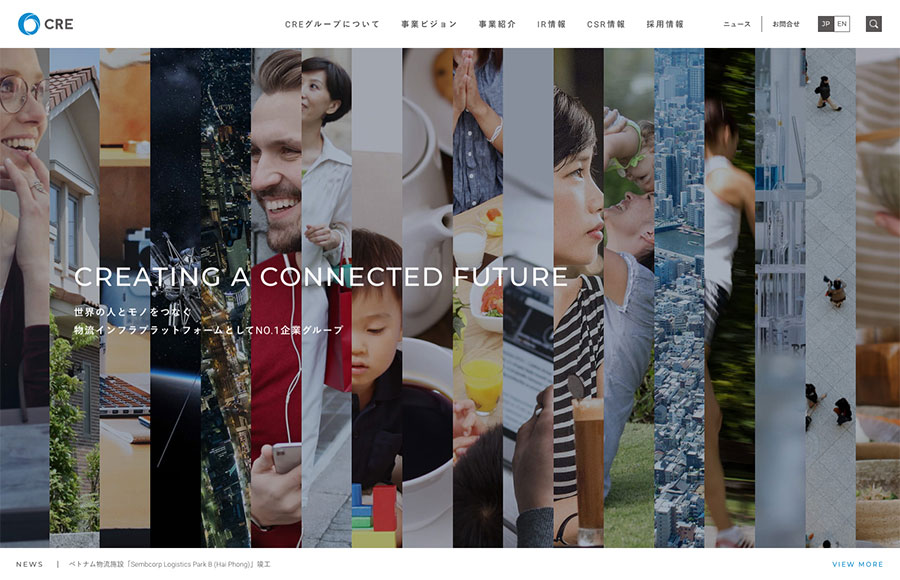Open the Sembcorp Logistics Park news headline
Viewport: 900px width, 580px height.
pyautogui.click(x=169, y=564)
